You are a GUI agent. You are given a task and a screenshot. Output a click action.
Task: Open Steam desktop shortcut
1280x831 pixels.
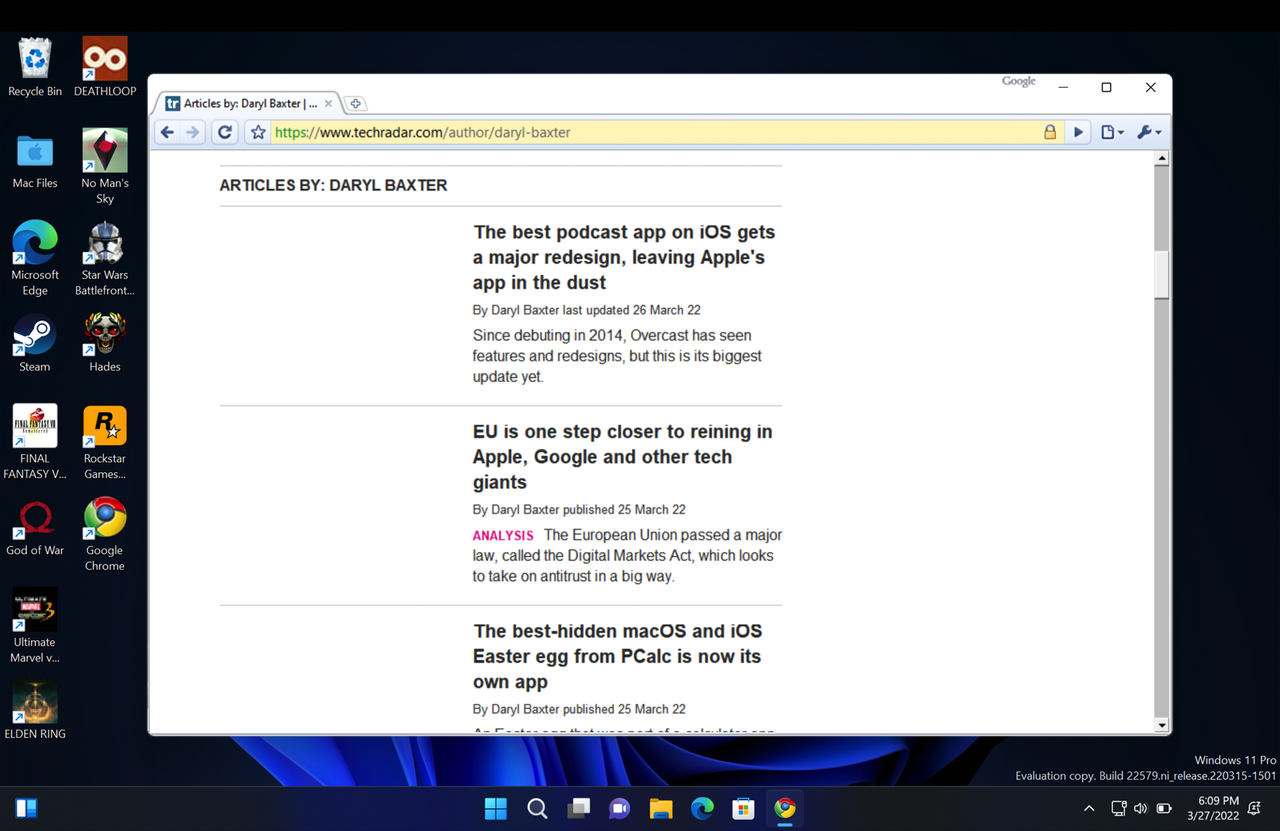[x=35, y=343]
